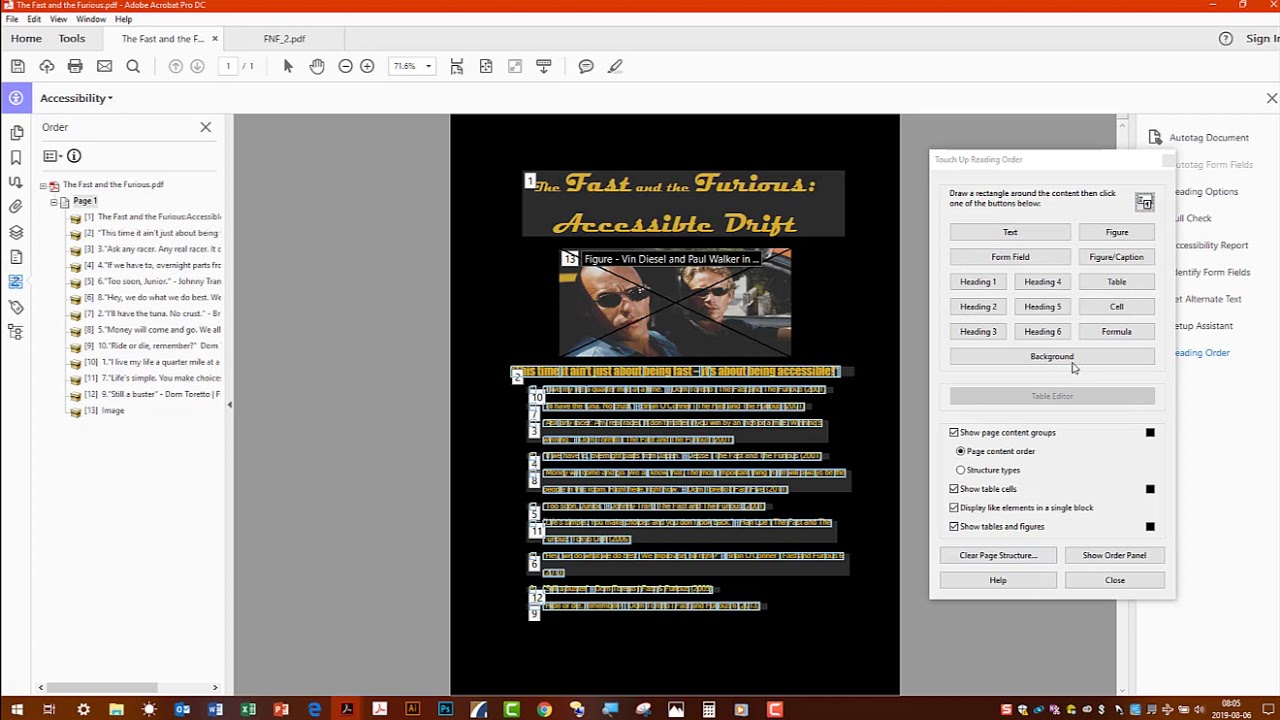Image resolution: width=1280 pixels, height=720 pixels.
Task: Select the highlight pen tool
Action: pyautogui.click(x=615, y=66)
